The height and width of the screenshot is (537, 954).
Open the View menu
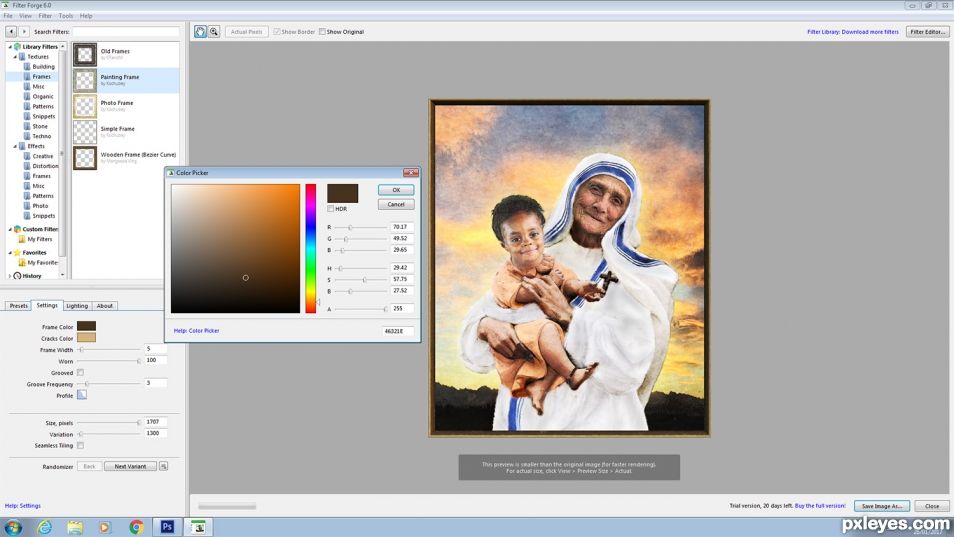pyautogui.click(x=25, y=16)
